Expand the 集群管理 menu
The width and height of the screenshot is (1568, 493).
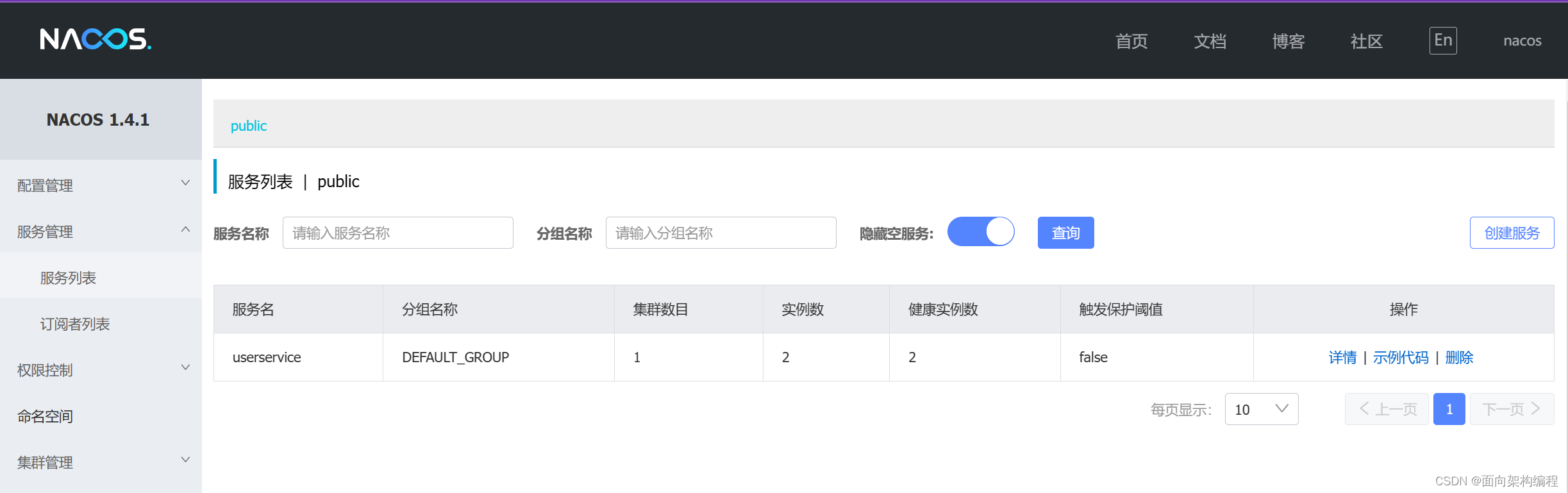coord(101,462)
